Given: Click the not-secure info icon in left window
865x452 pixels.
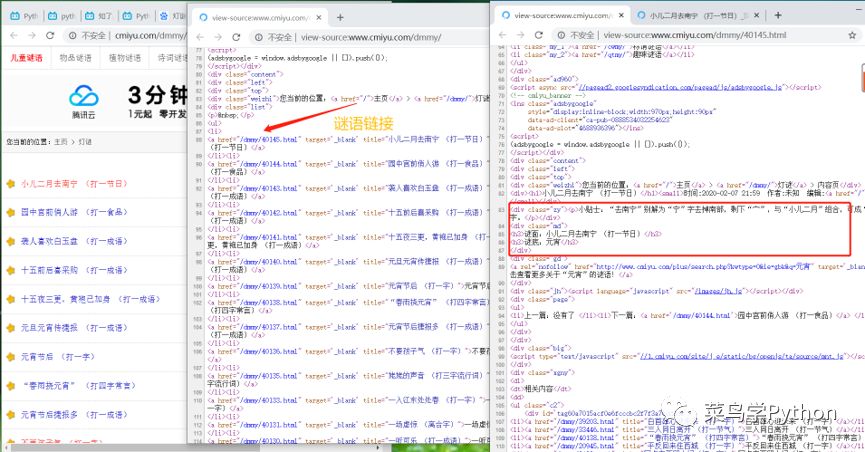Looking at the screenshot, I should pyautogui.click(x=72, y=35).
